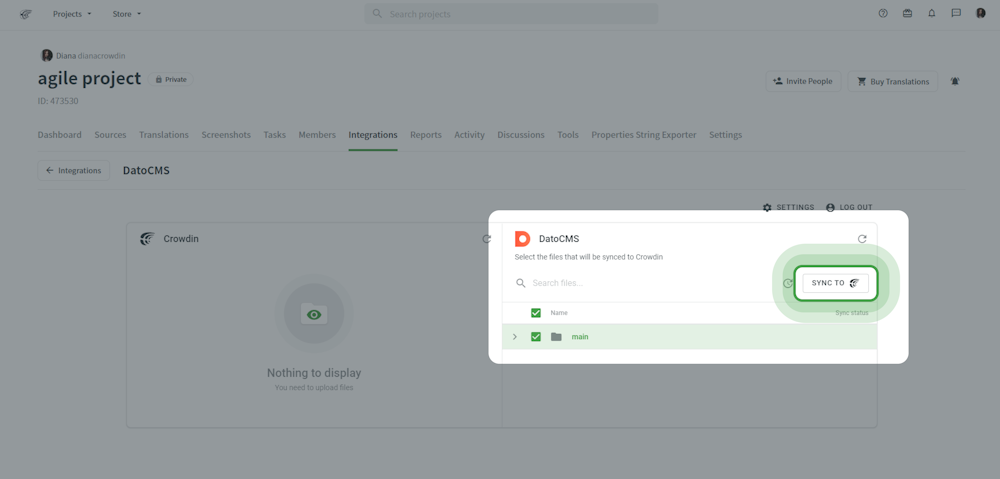Refresh the Crowdin panel files
The height and width of the screenshot is (479, 1000).
click(x=487, y=239)
